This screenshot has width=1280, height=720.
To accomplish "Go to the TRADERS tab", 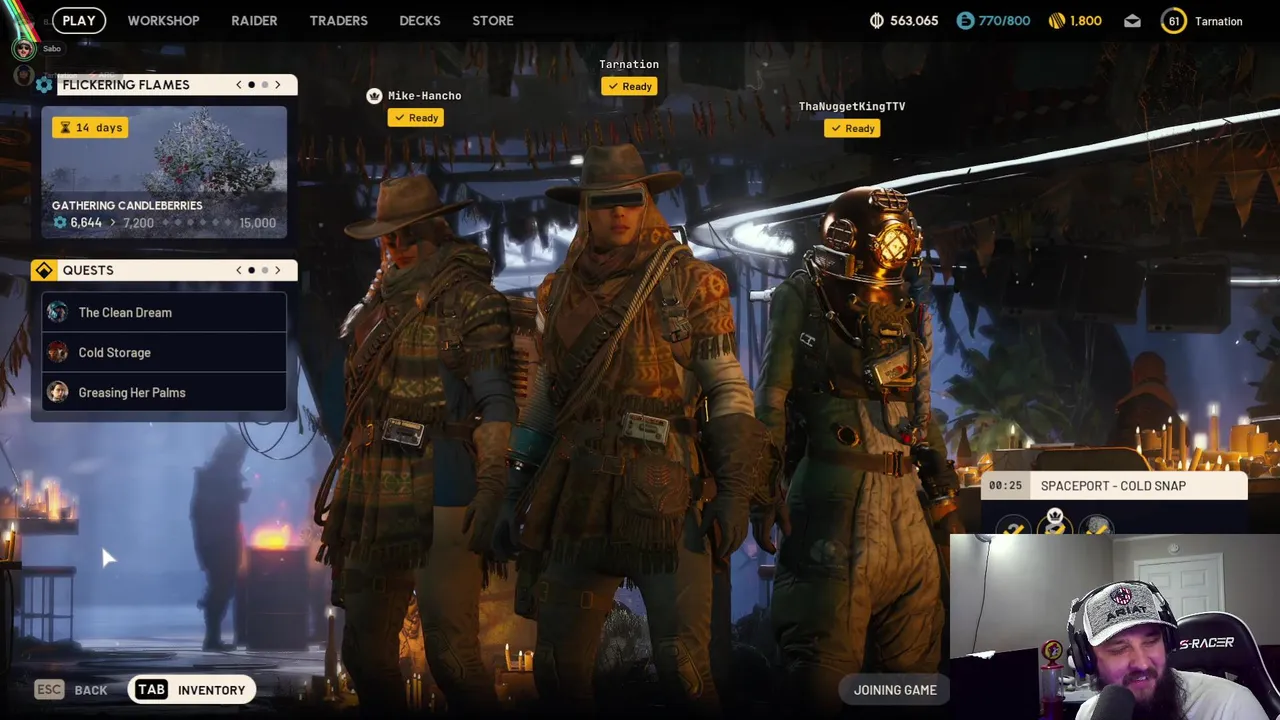I will (338, 20).
